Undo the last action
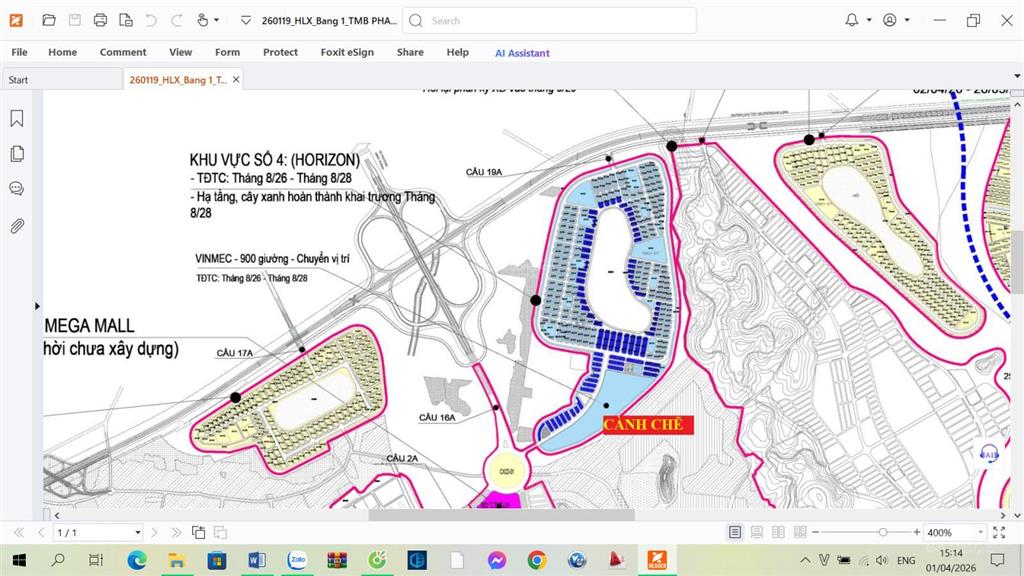 pyautogui.click(x=151, y=20)
